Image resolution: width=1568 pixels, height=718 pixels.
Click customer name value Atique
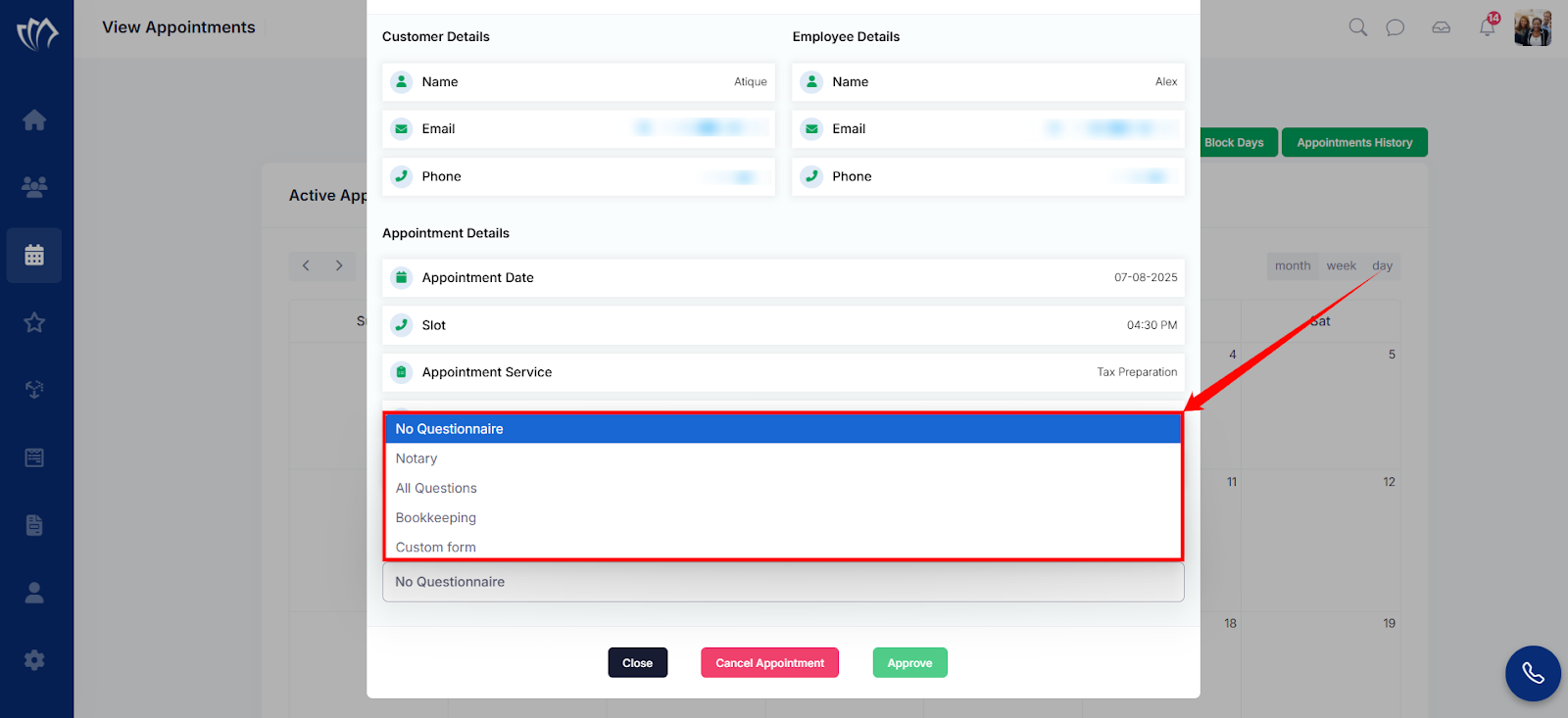751,82
